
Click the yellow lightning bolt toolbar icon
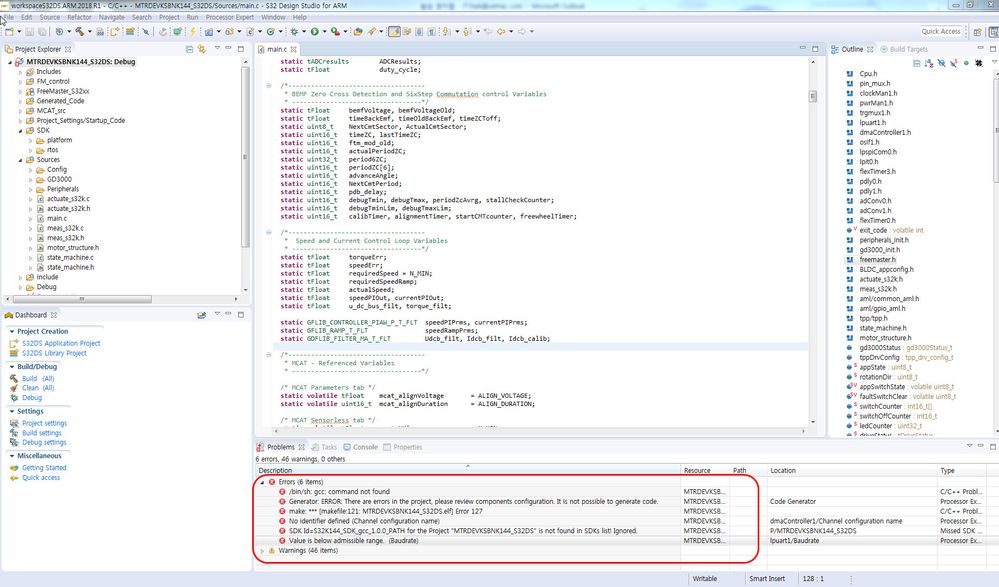pyautogui.click(x=192, y=31)
